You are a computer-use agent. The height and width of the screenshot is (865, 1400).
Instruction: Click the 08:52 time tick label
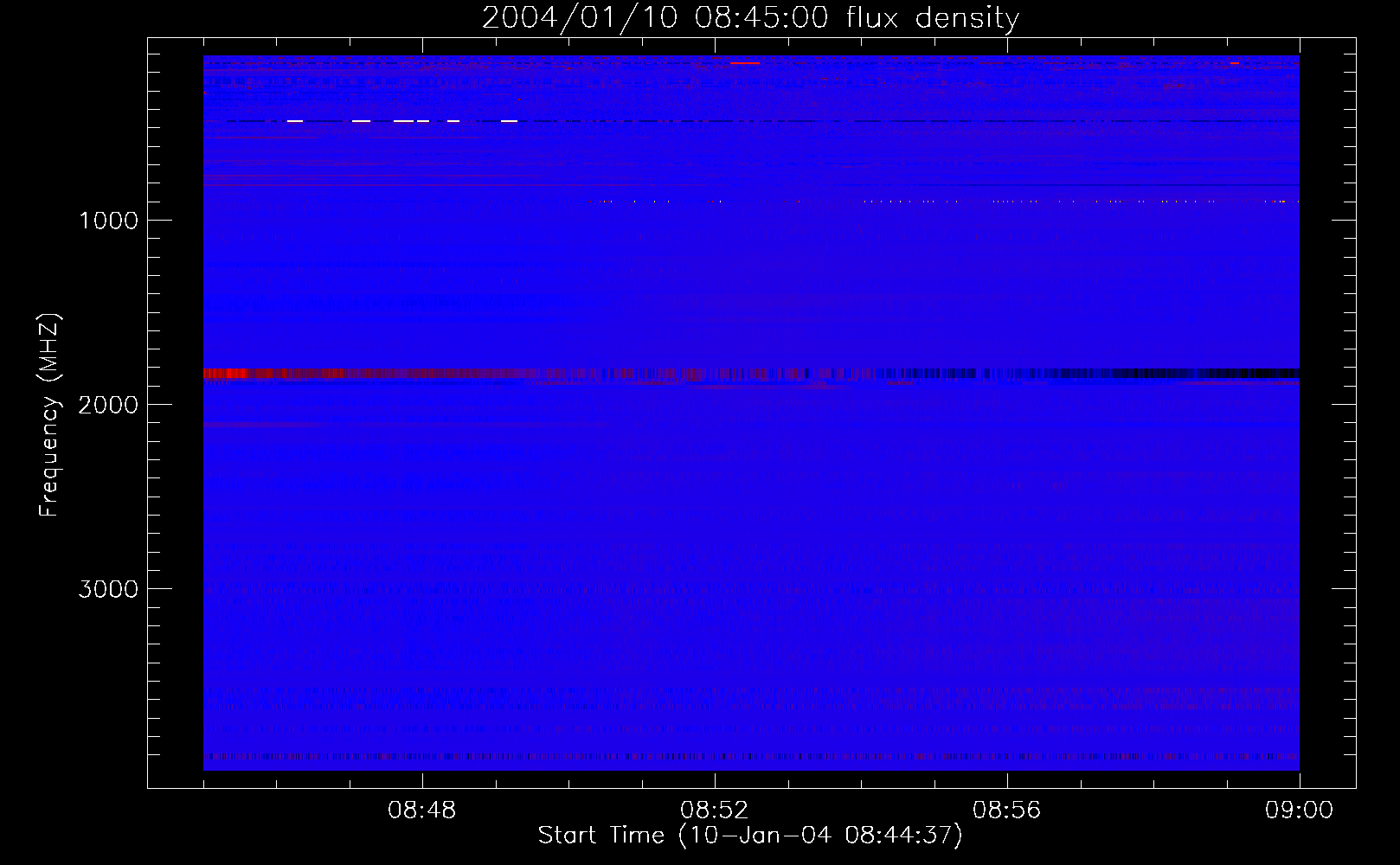(x=715, y=811)
